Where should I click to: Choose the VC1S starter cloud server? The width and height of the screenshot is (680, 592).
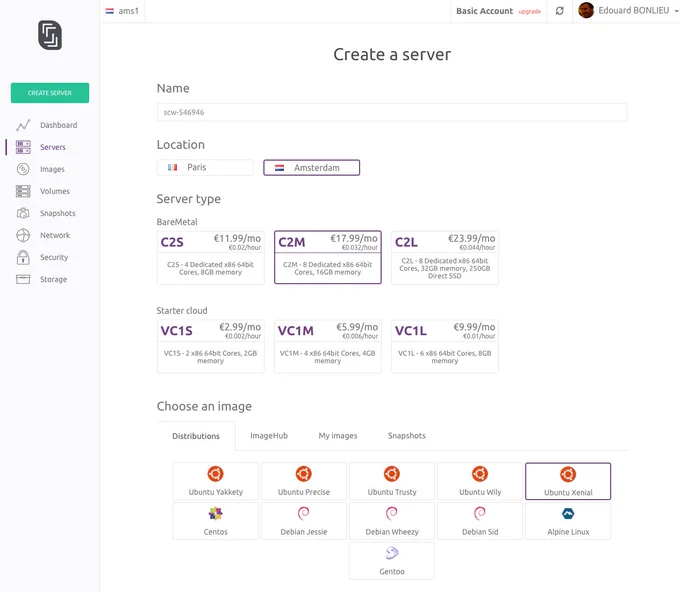click(211, 347)
